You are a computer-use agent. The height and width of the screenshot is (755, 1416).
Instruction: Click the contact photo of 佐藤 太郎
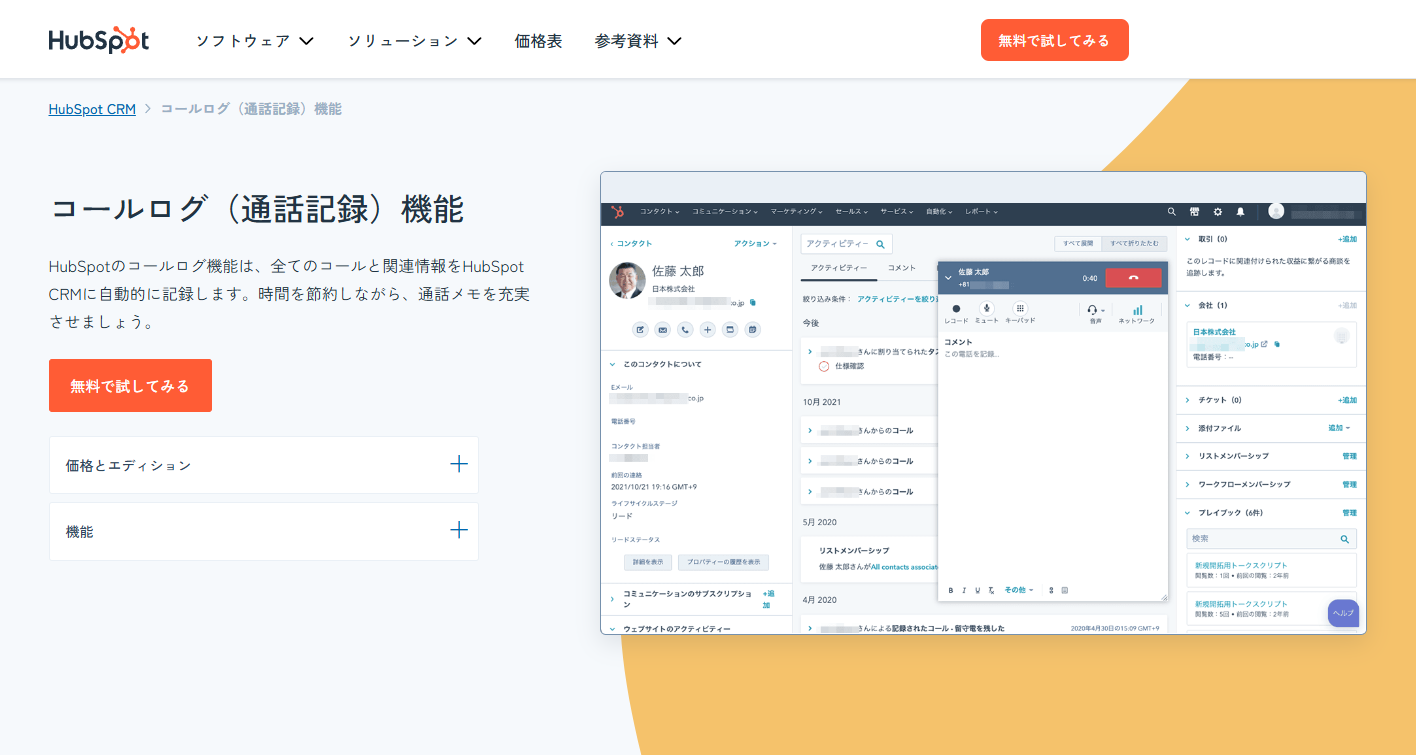coord(627,280)
